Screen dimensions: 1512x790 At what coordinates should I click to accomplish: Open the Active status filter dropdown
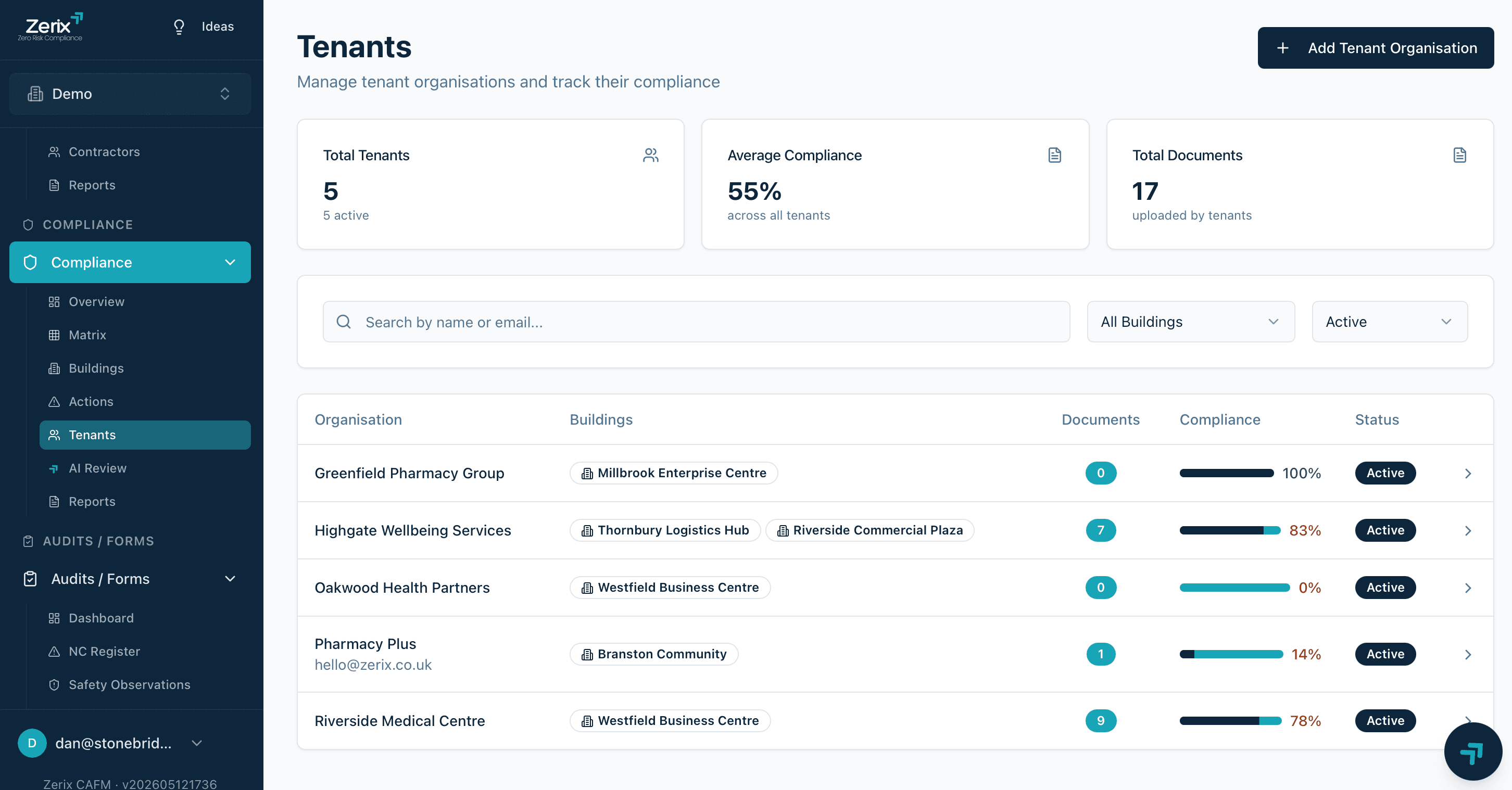[1390, 322]
